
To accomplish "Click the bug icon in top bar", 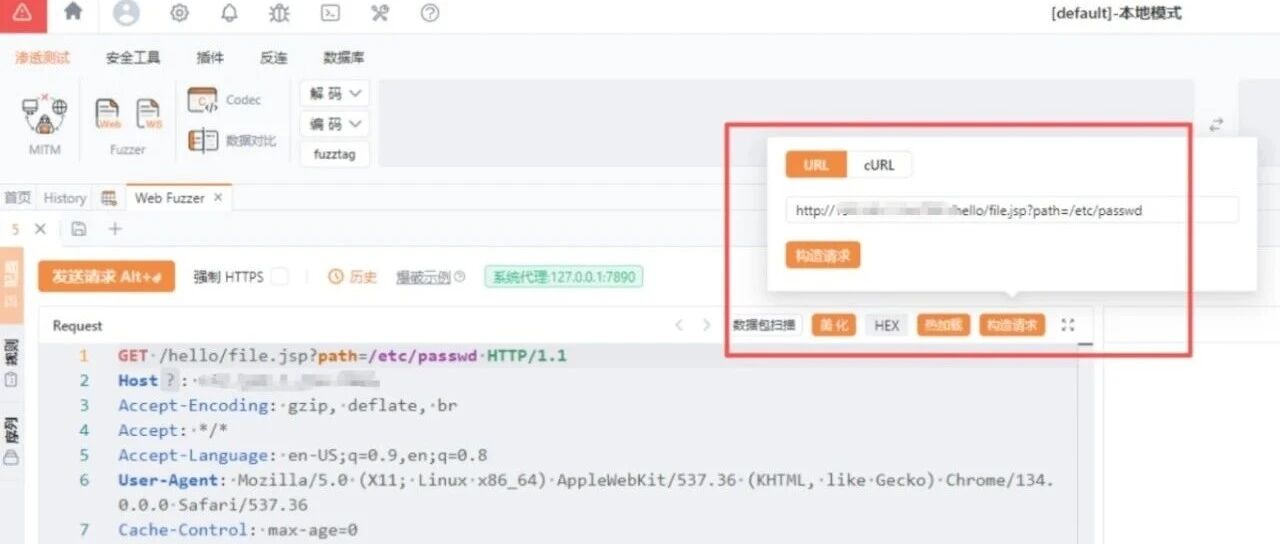I will [280, 13].
